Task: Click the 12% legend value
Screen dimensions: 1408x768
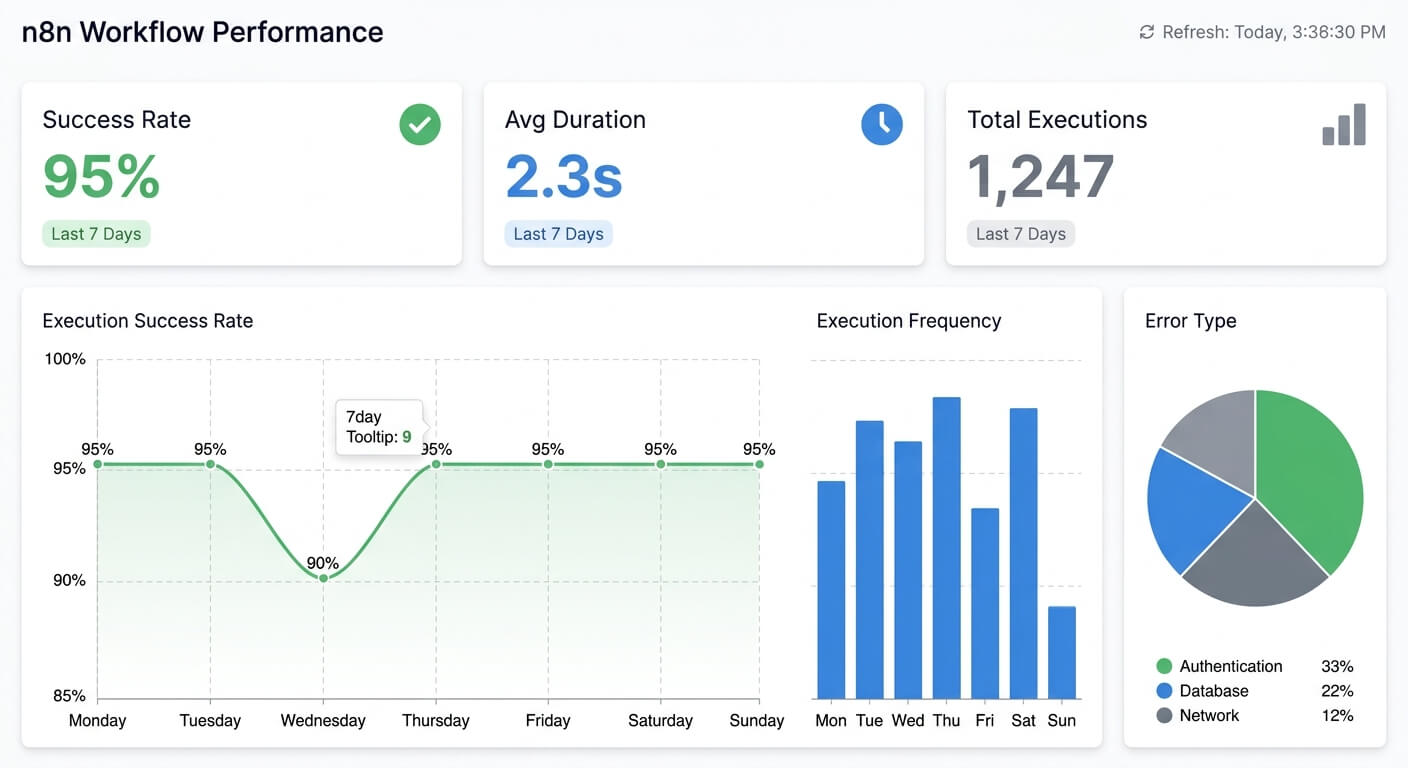Action: pyautogui.click(x=1337, y=716)
